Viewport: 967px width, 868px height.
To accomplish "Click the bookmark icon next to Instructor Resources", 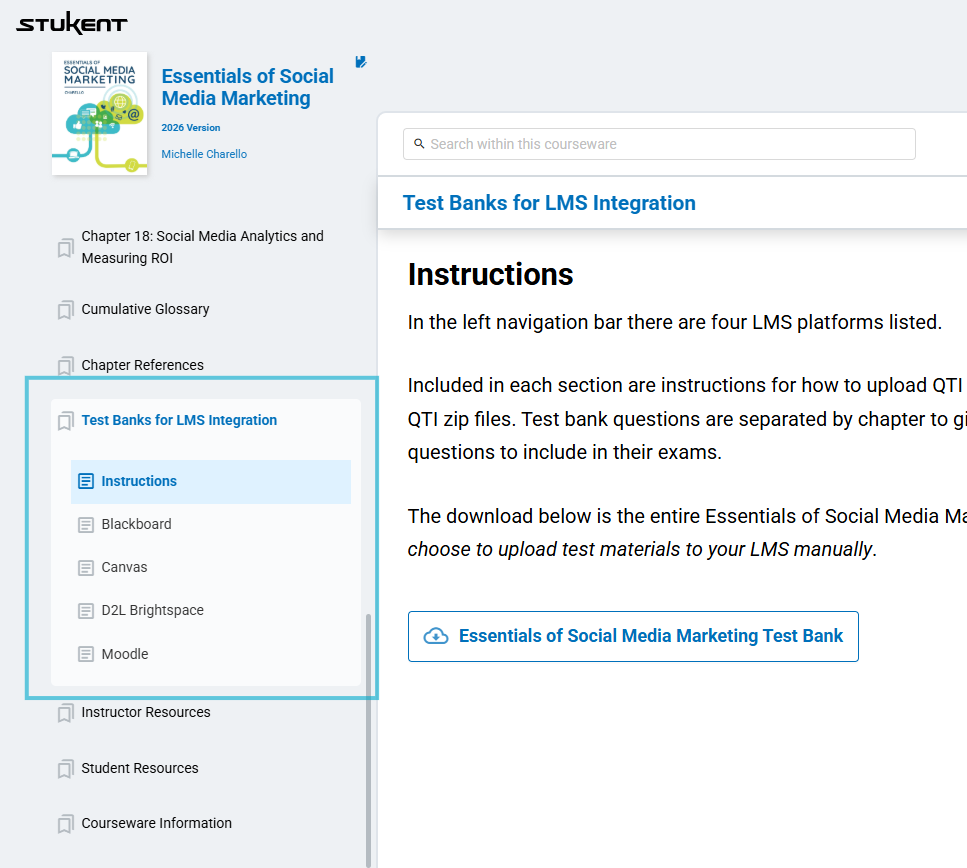I will pyautogui.click(x=65, y=713).
